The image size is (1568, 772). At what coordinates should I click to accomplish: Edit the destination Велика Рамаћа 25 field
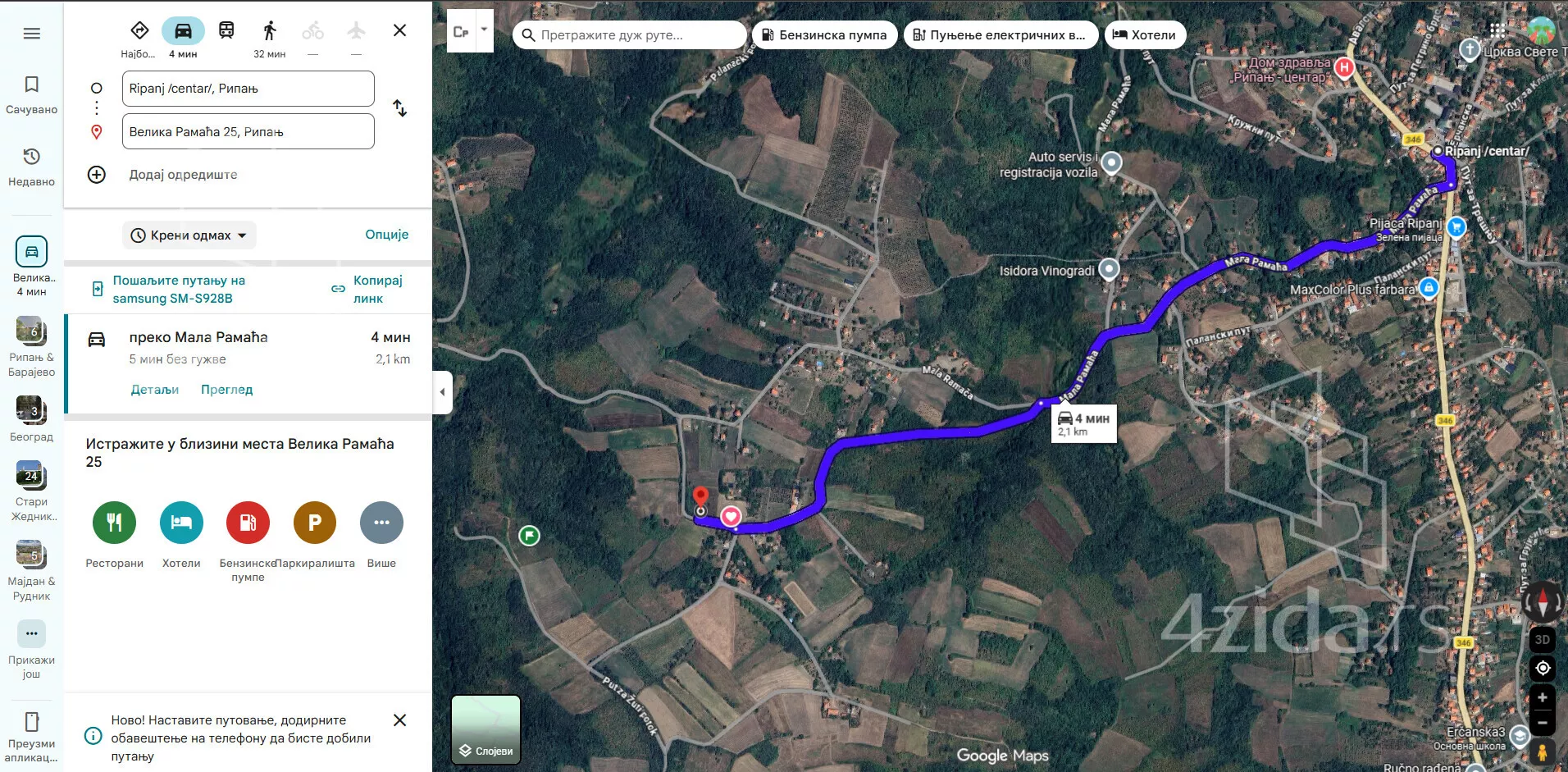[x=248, y=131]
